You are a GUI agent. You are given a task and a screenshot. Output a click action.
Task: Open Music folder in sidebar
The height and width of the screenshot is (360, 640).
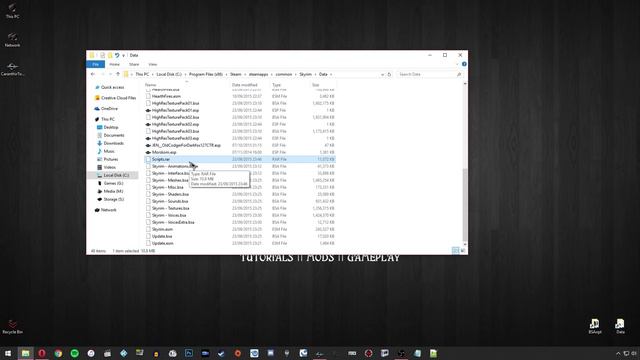click(x=109, y=151)
